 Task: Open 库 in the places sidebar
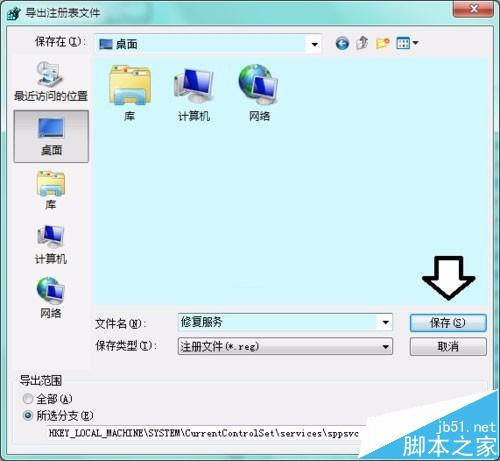click(51, 190)
